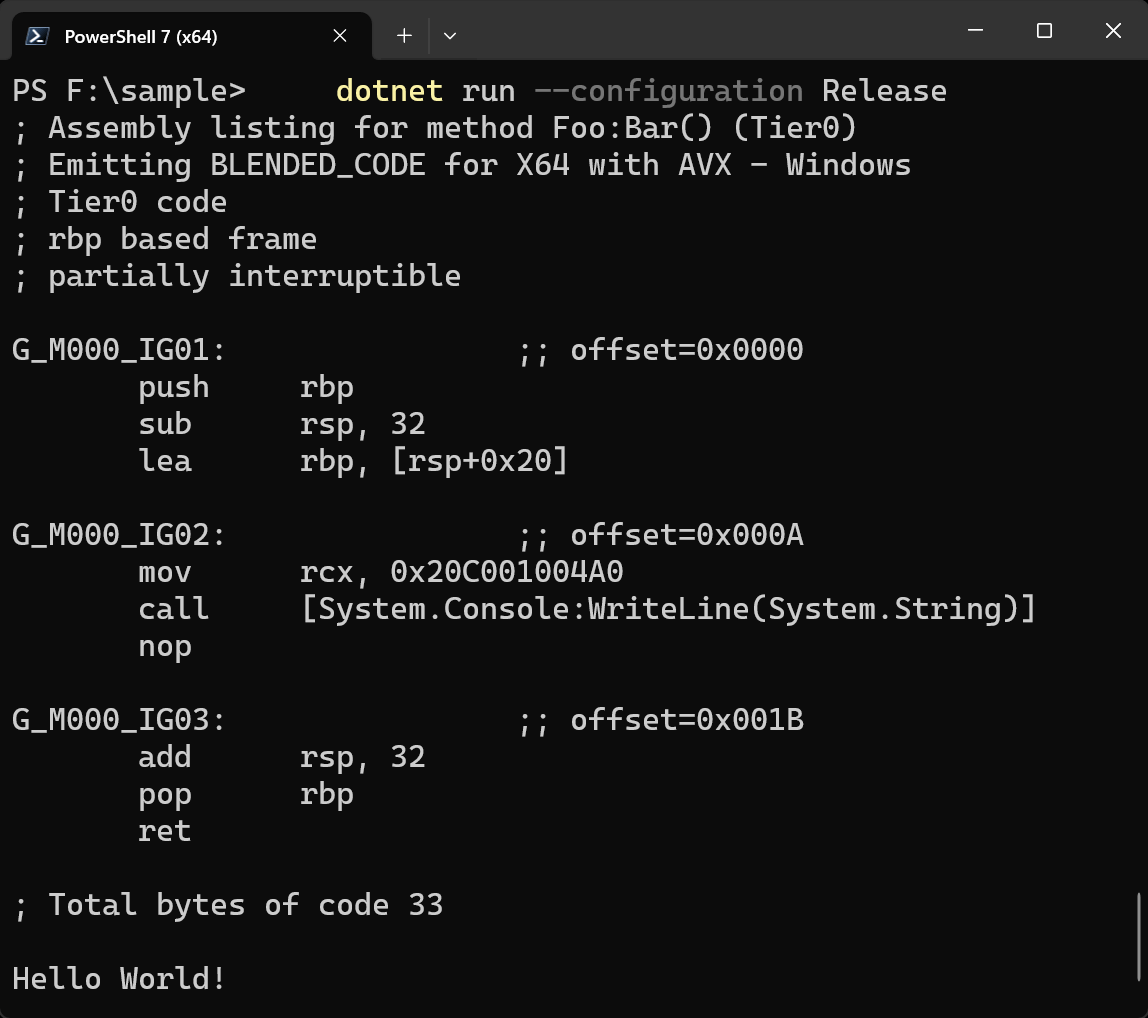Click the dotnet command text

click(x=388, y=90)
